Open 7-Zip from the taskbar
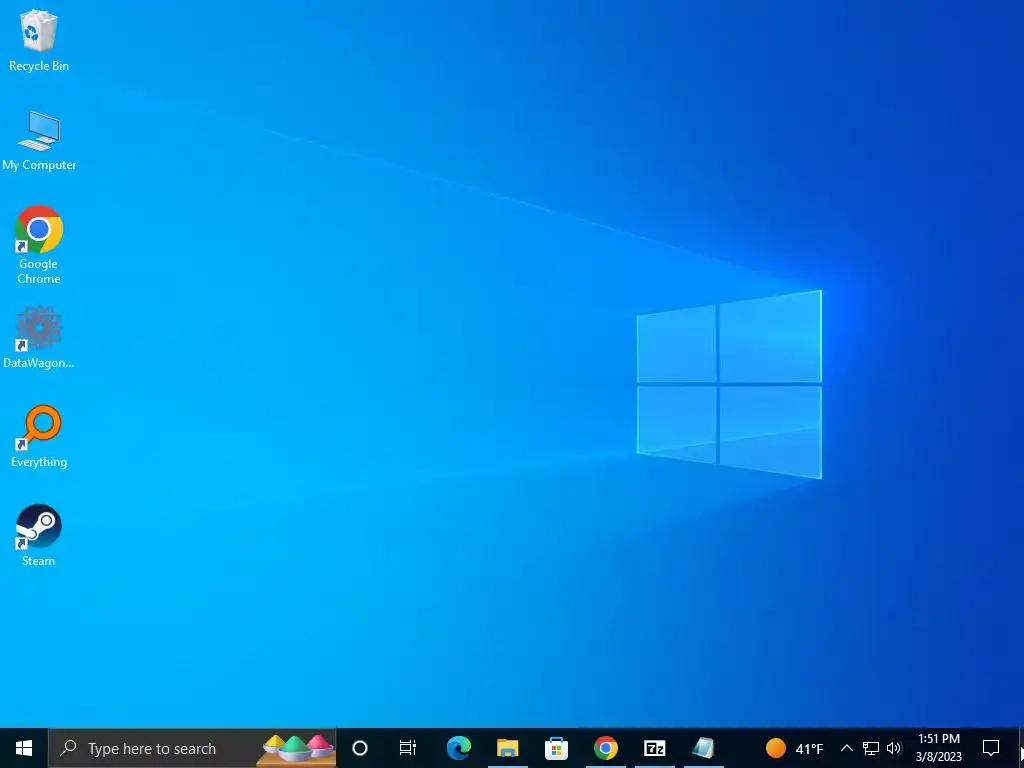The width and height of the screenshot is (1024, 768). [654, 748]
